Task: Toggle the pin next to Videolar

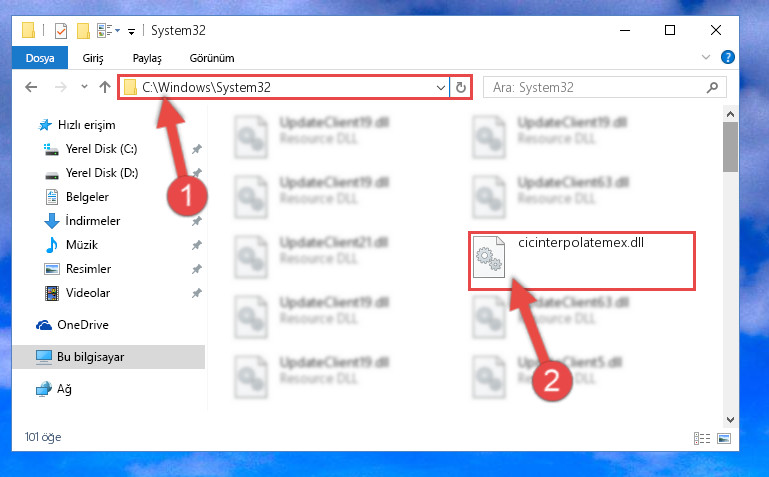Action: 197,293
